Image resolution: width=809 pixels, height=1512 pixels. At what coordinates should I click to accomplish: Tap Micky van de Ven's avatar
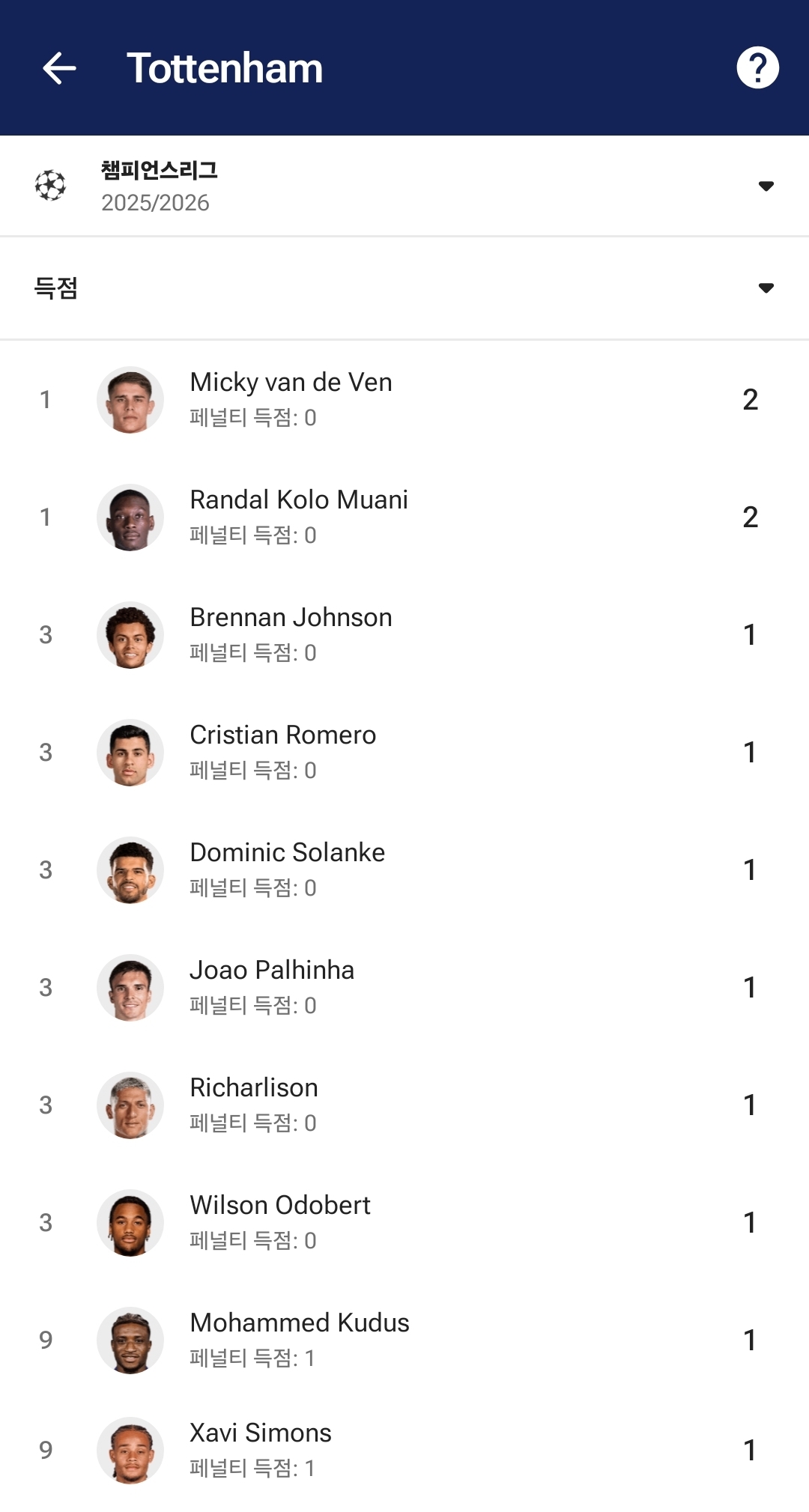(130, 400)
